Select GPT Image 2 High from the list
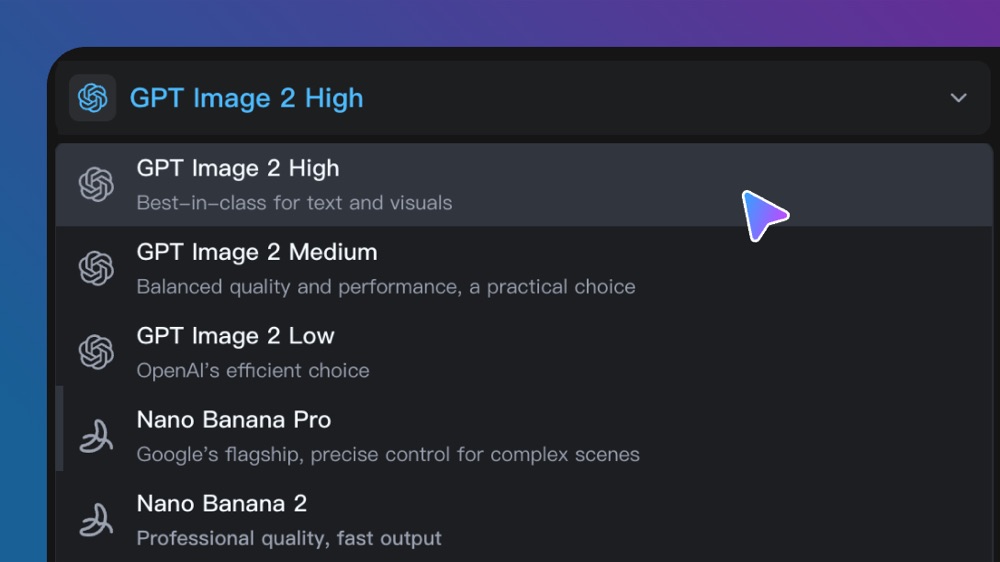The height and width of the screenshot is (562, 1000). click(x=524, y=184)
